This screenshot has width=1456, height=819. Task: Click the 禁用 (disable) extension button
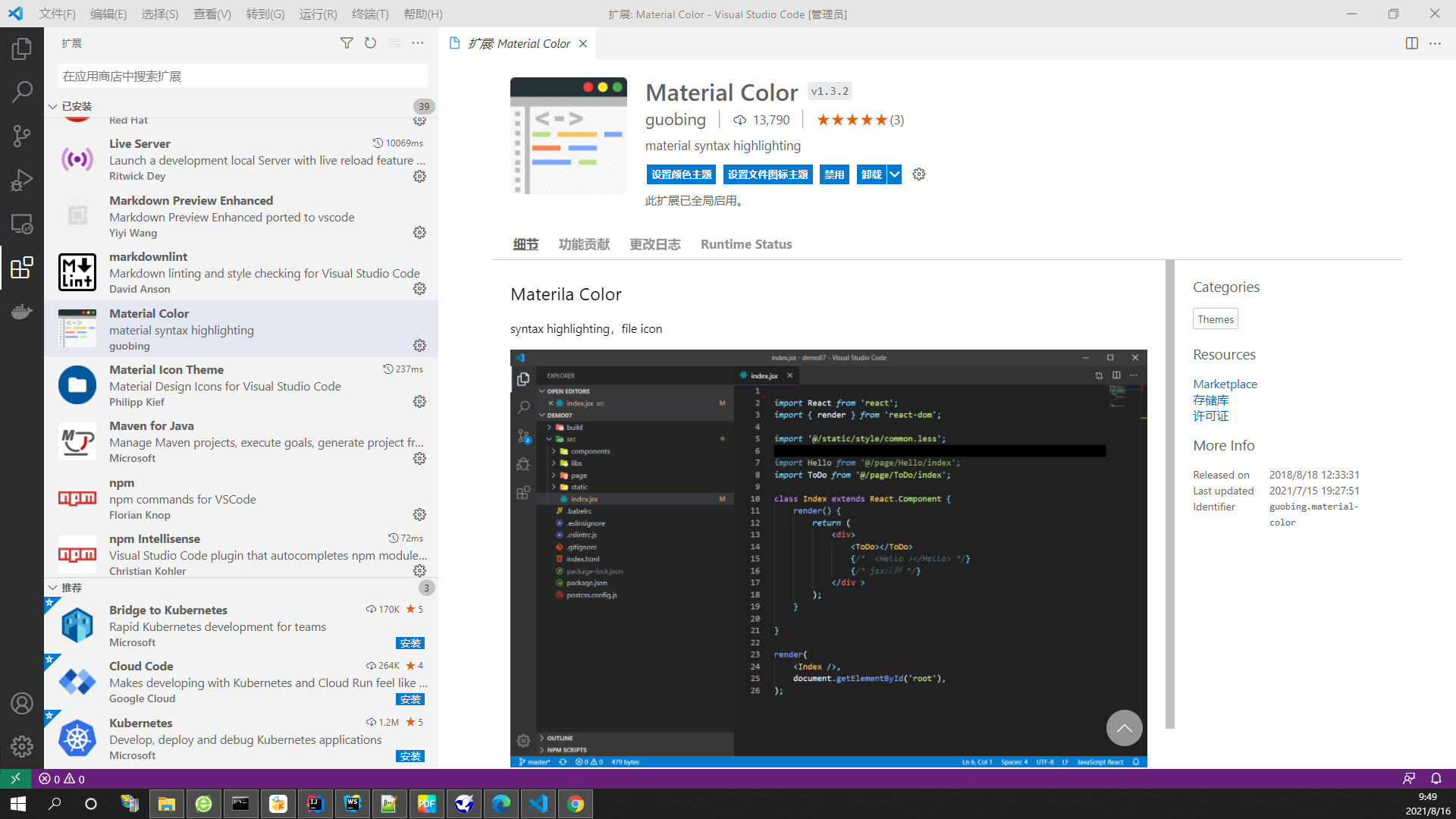pyautogui.click(x=833, y=174)
